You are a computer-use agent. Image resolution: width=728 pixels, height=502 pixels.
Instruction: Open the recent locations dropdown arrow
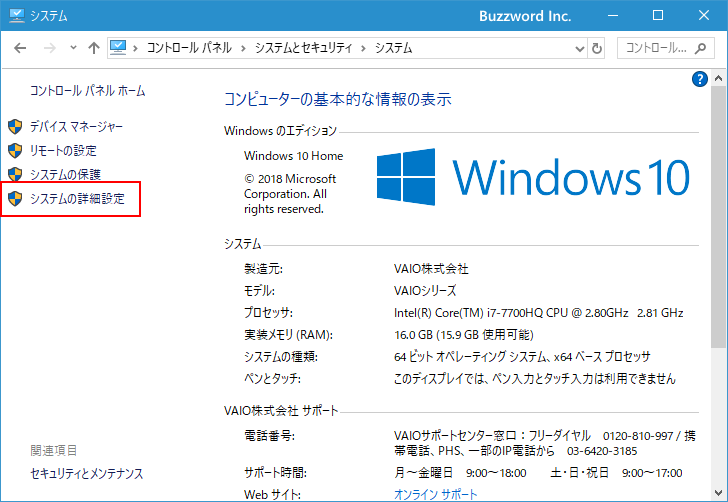[x=71, y=48]
